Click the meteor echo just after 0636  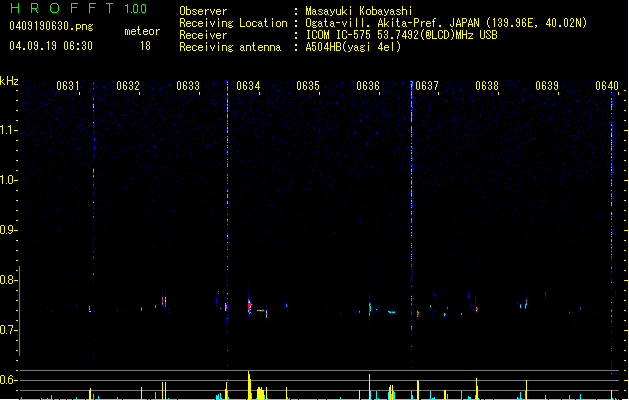click(x=369, y=308)
